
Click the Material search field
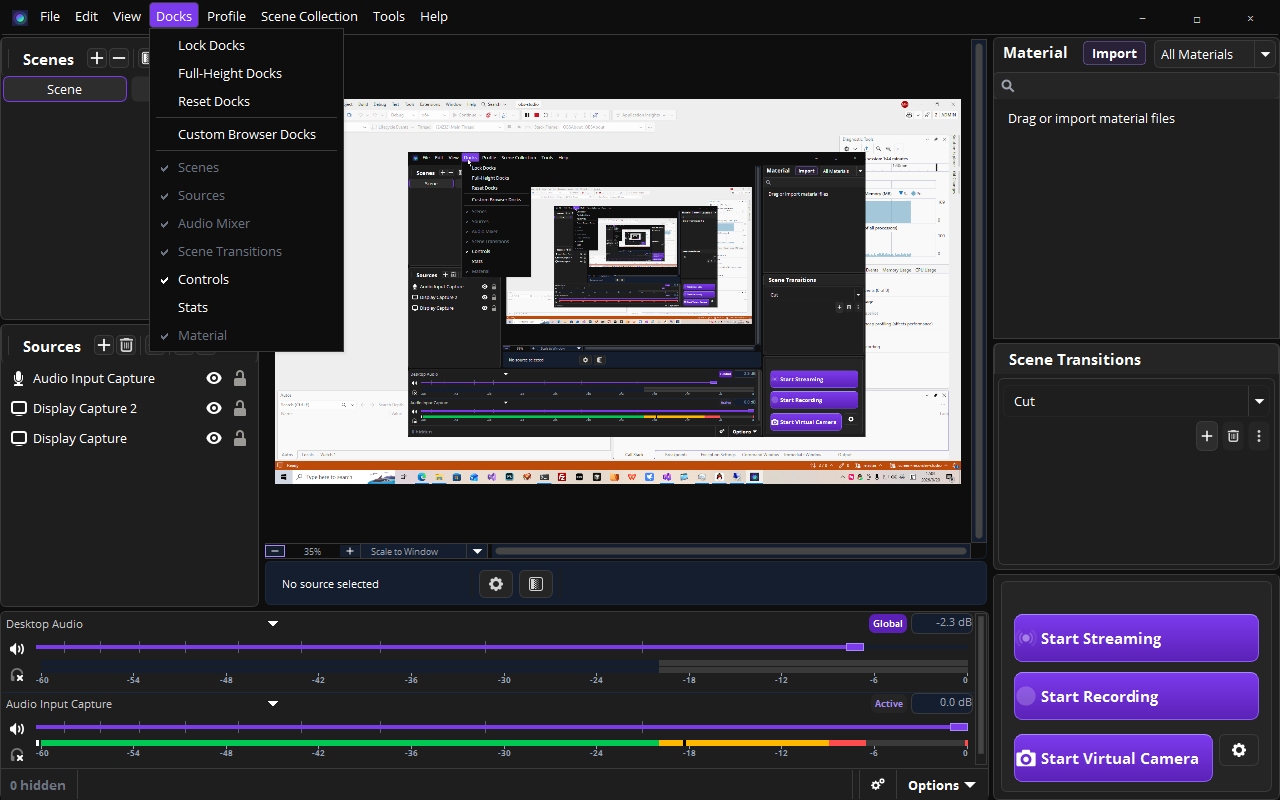pos(1136,86)
